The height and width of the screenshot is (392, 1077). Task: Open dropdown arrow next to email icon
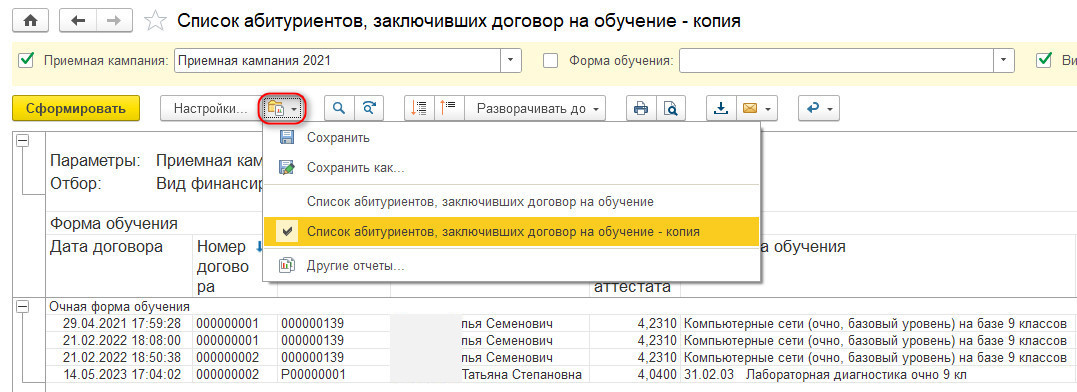(769, 108)
